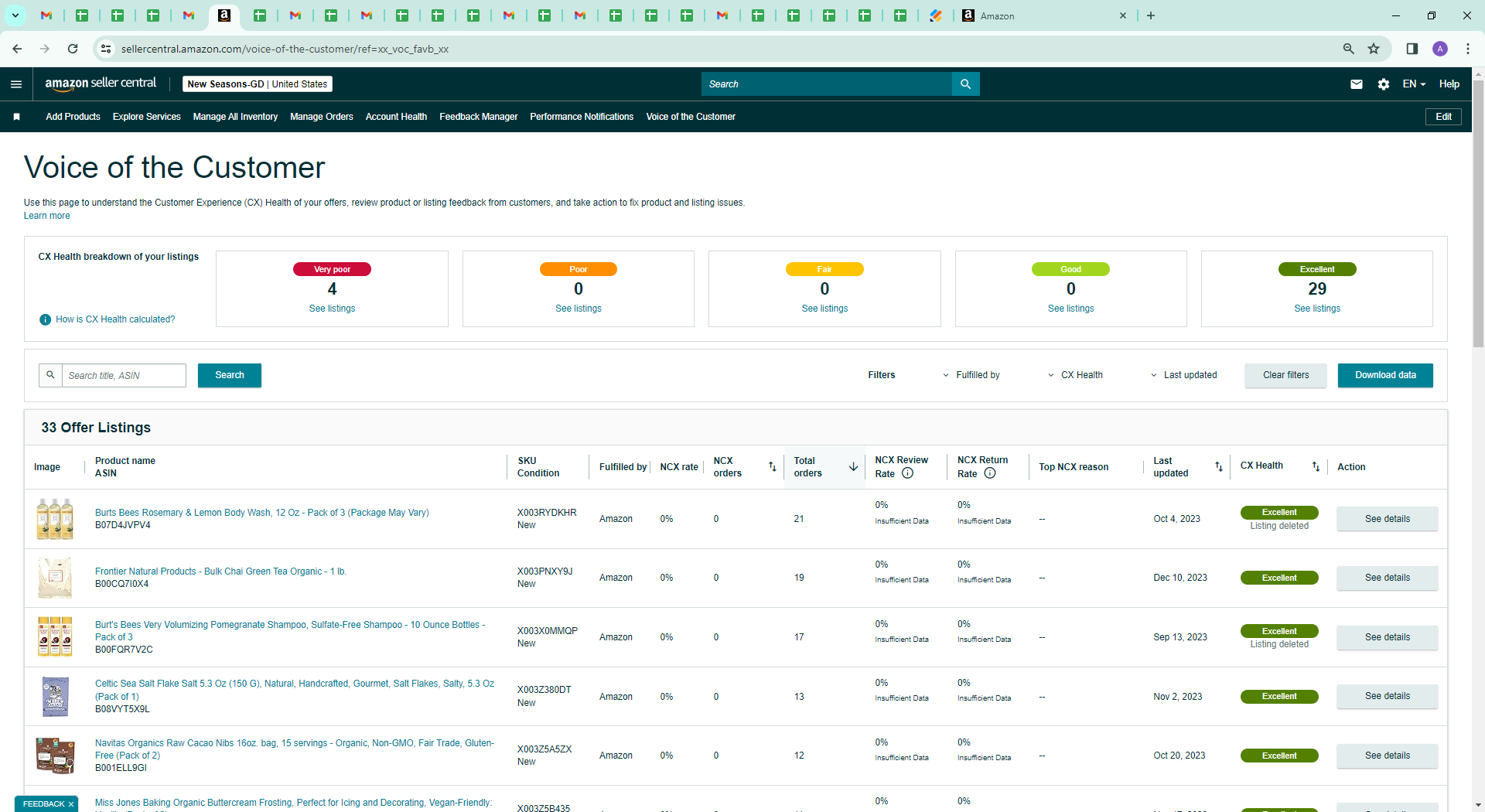See listings under the Poor card
1485x812 pixels.
[x=579, y=309]
